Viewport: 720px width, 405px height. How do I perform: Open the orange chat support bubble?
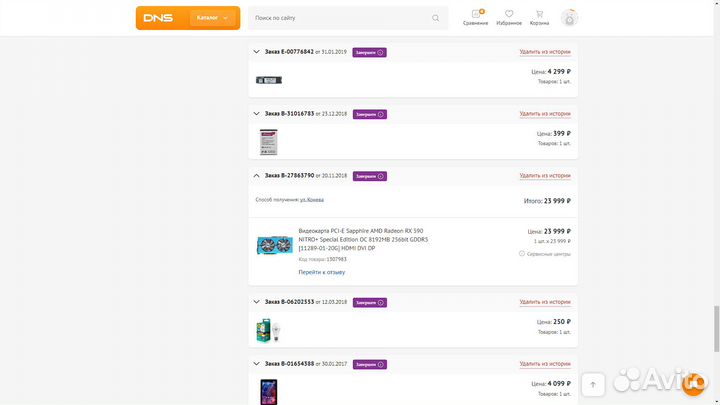[694, 384]
